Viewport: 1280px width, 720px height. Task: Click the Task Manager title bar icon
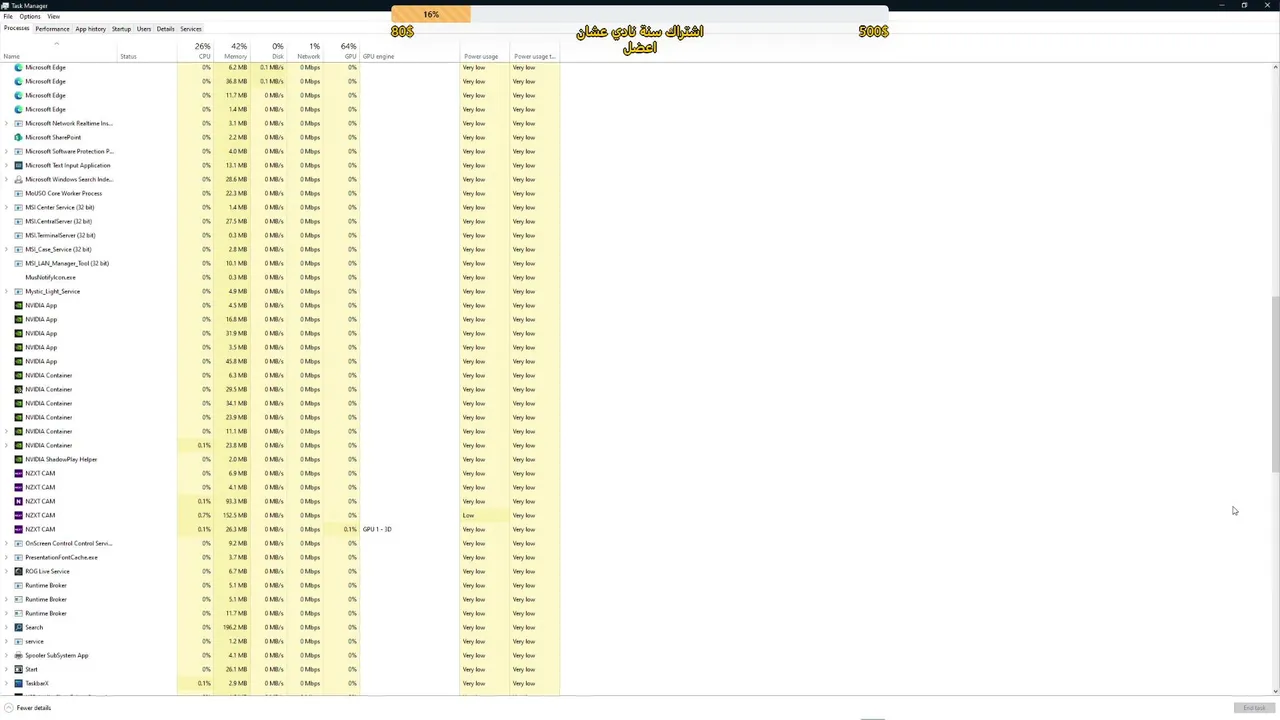click(6, 5)
